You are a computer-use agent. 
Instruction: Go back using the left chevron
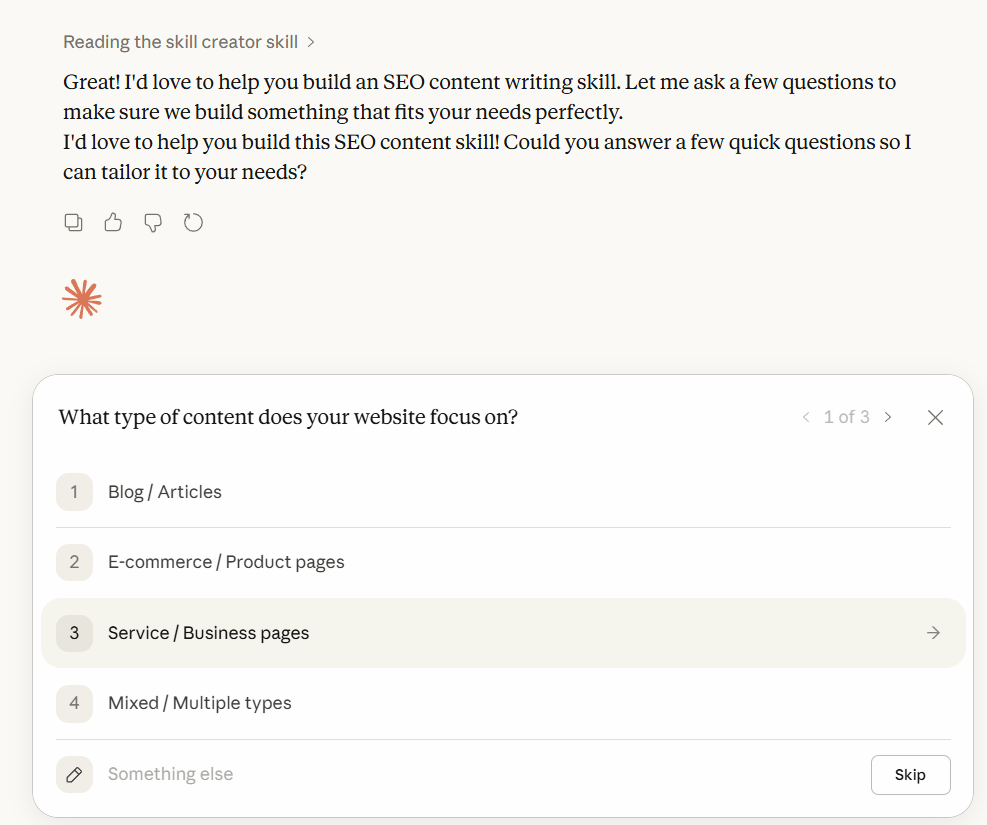(x=806, y=417)
